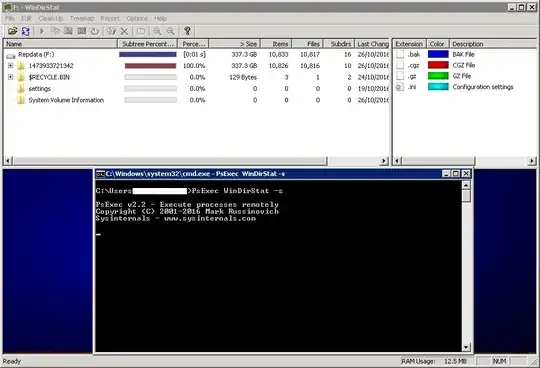Open the Clean Up menu
540x368 pixels.
point(51,18)
